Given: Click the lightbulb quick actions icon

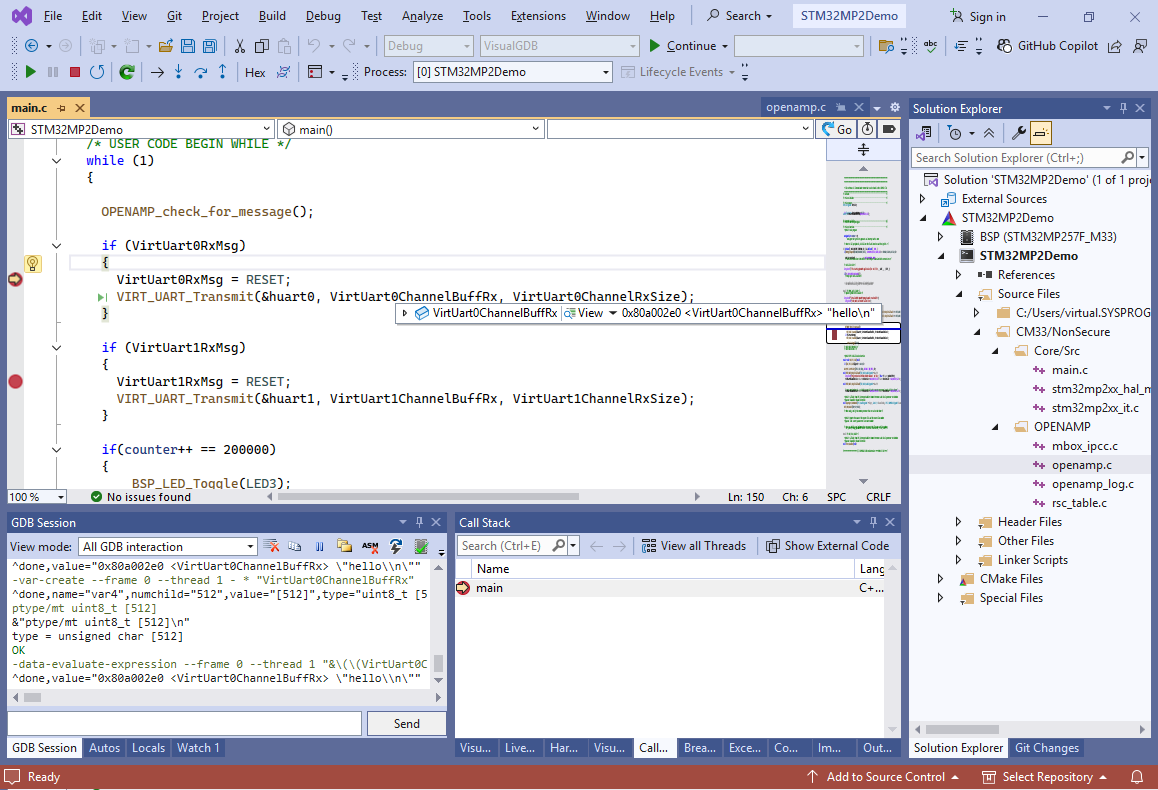Looking at the screenshot, I should [32, 263].
